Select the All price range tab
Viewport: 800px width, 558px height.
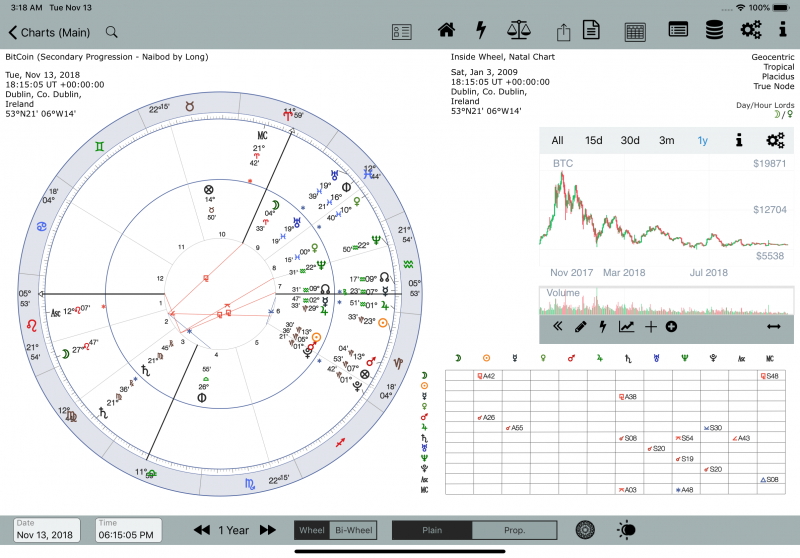(x=558, y=140)
